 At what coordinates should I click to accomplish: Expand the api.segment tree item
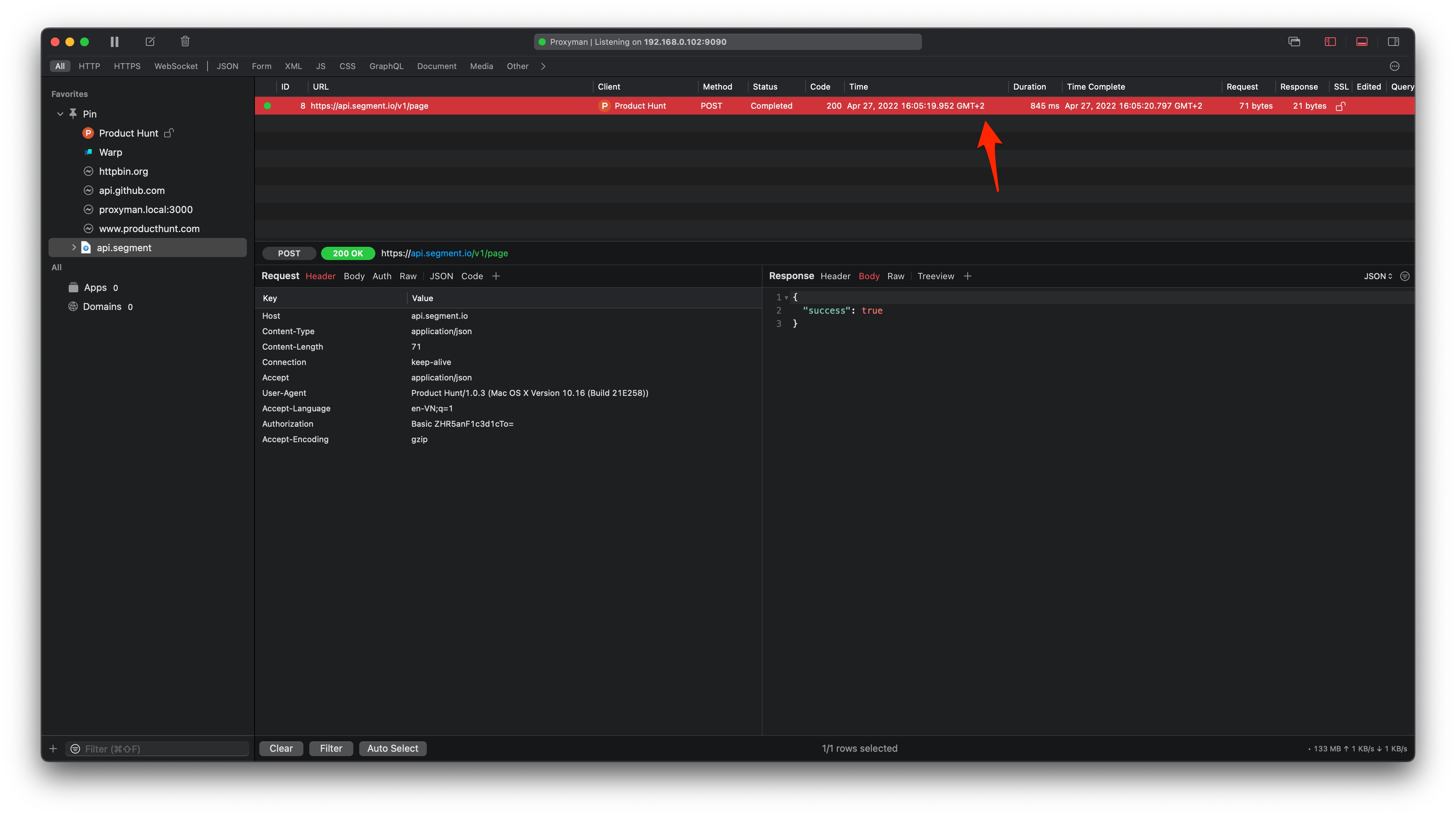tap(73, 248)
